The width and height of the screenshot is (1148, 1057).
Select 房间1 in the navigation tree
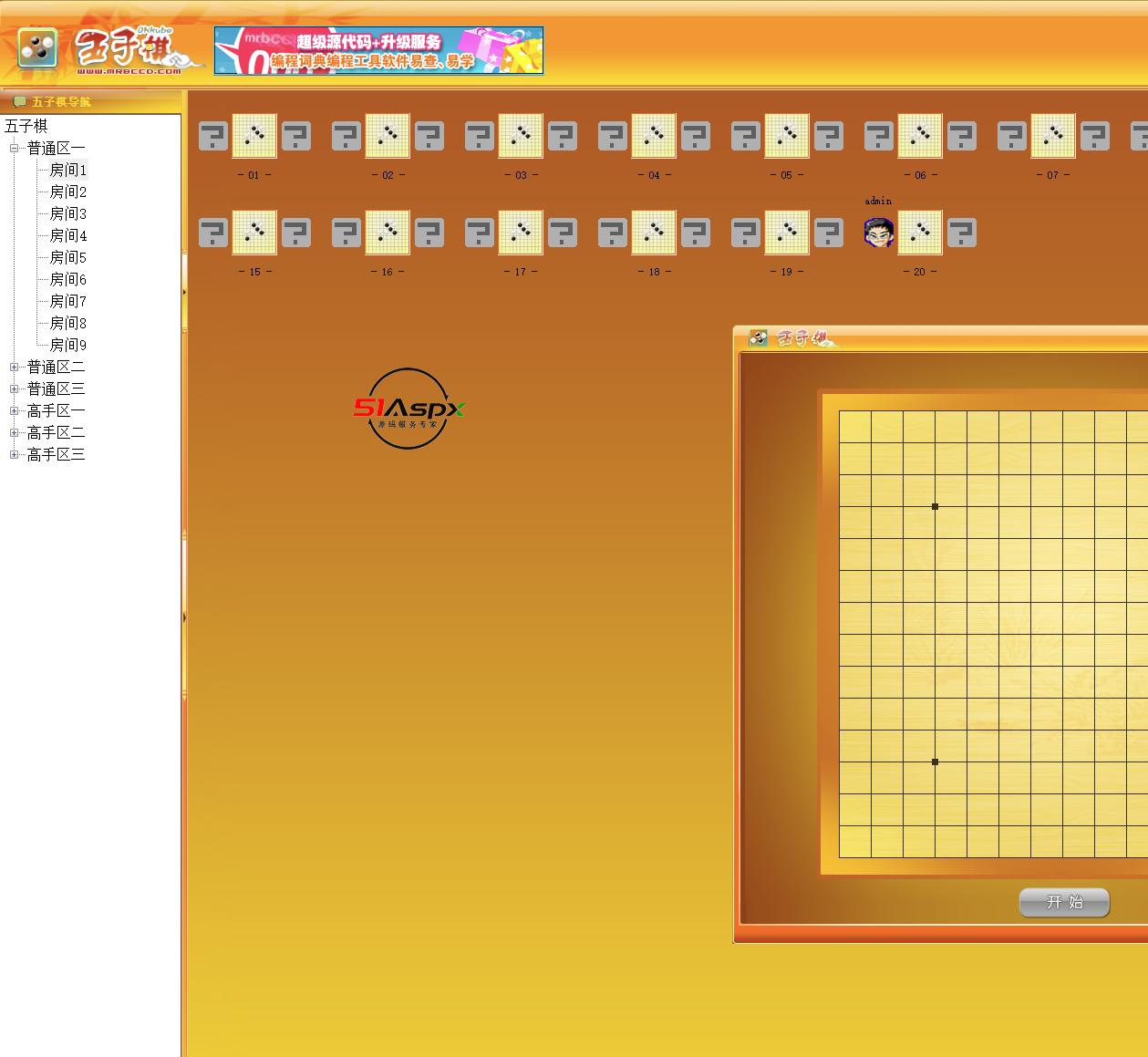click(x=67, y=170)
